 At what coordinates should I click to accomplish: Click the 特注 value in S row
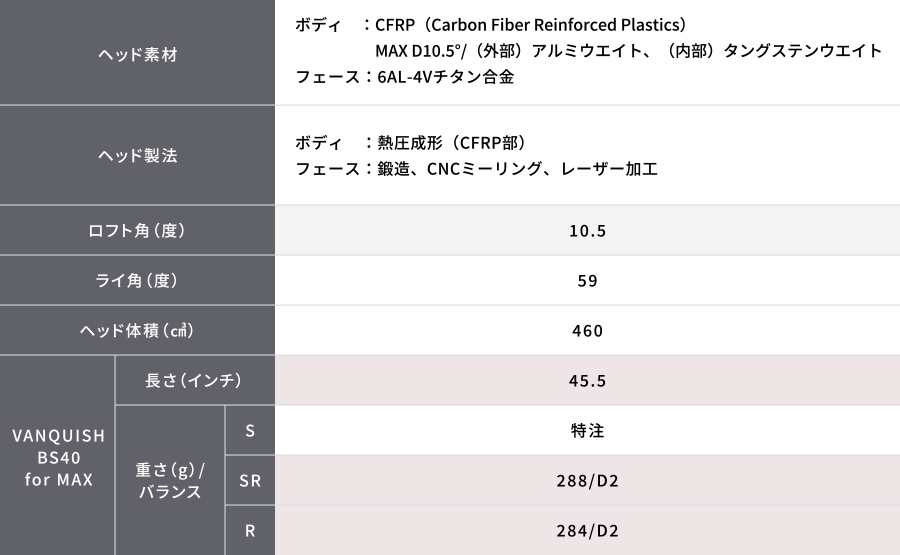[x=587, y=431]
